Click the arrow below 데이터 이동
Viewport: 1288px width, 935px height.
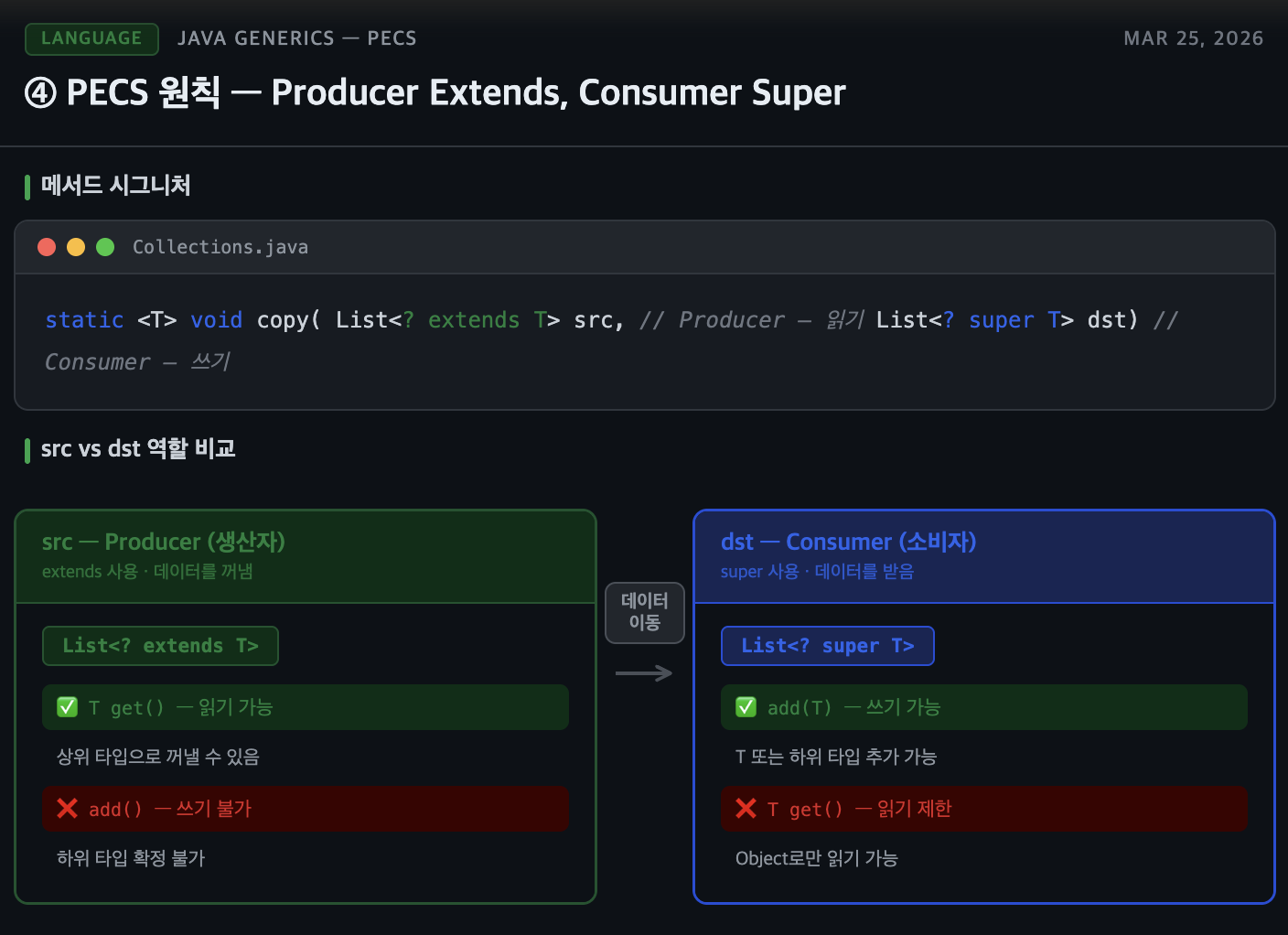pos(644,674)
